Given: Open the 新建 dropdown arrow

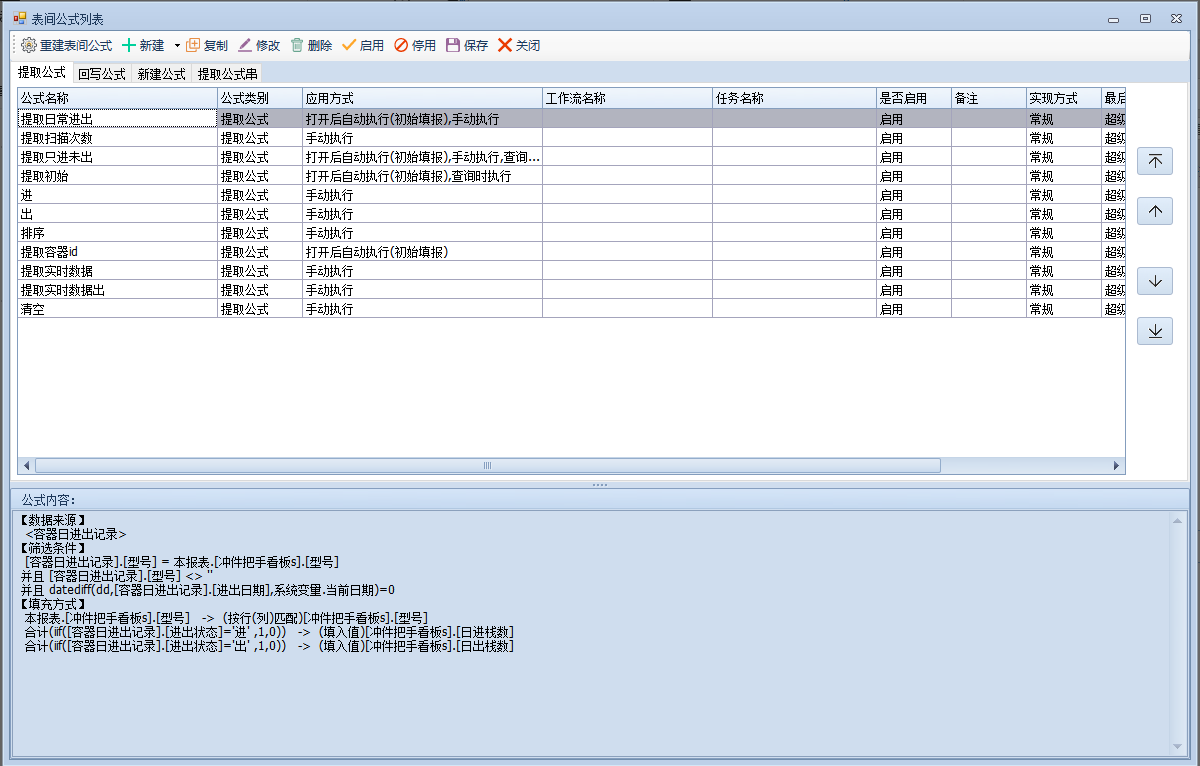Looking at the screenshot, I should tap(177, 45).
